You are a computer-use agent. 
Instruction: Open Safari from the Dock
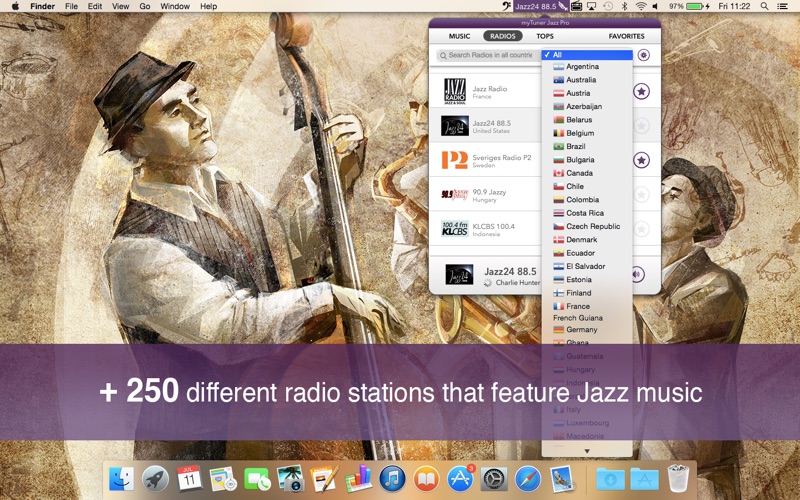click(528, 479)
